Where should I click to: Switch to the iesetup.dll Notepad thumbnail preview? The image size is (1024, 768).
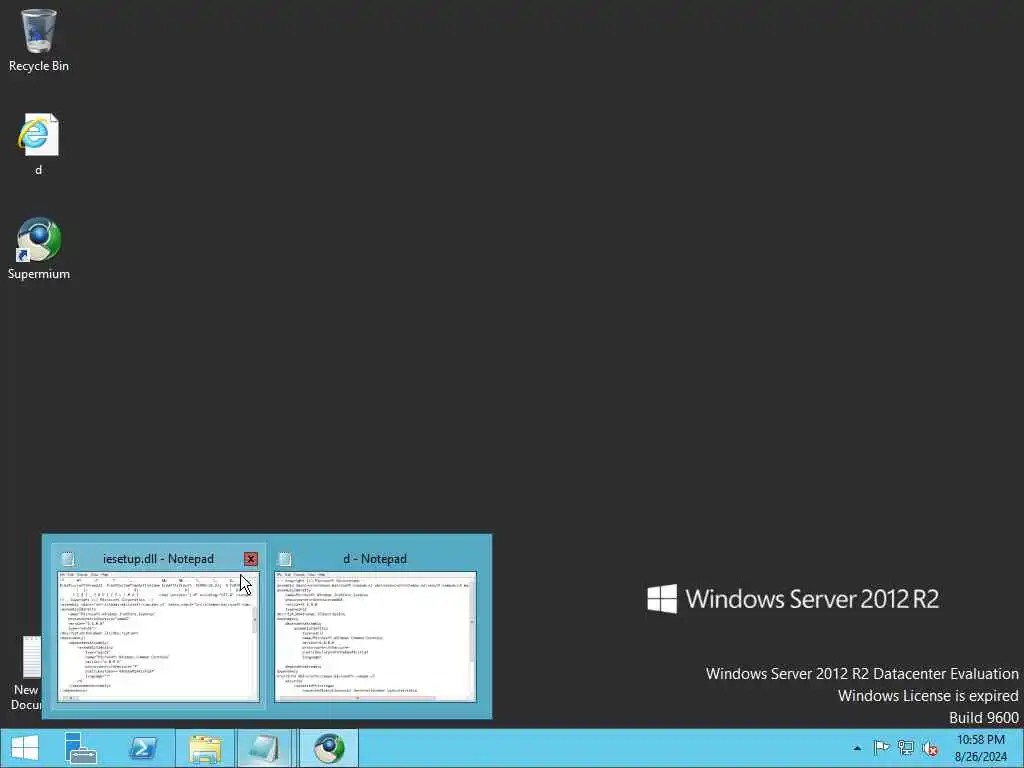(158, 637)
